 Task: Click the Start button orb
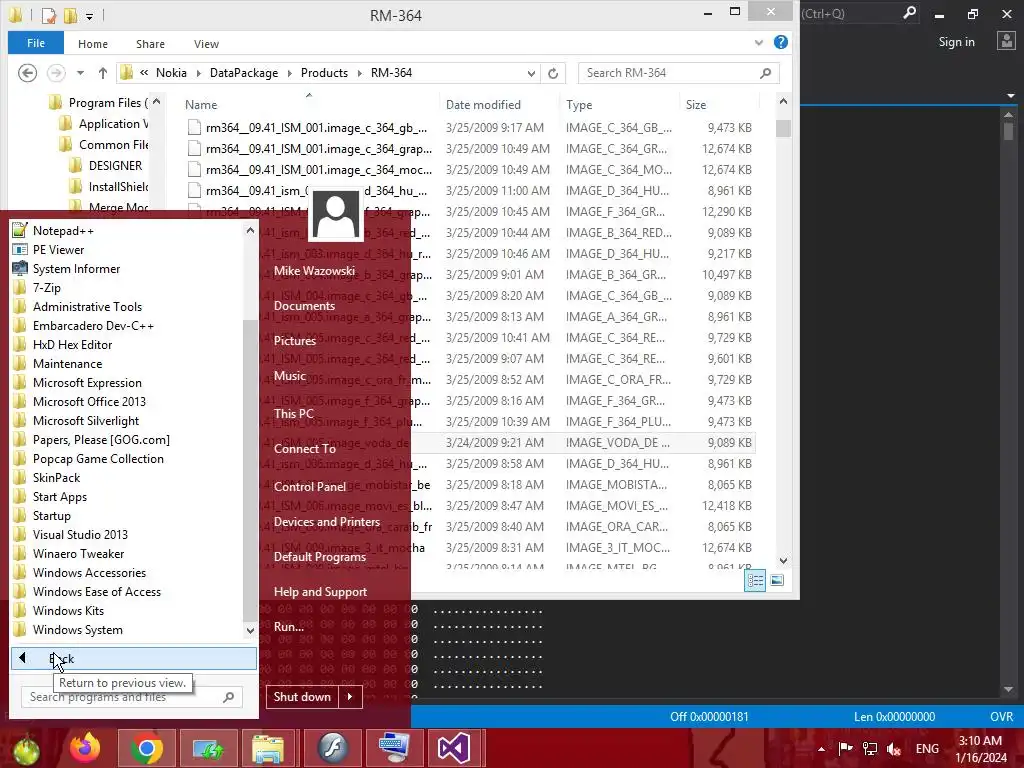(26, 749)
